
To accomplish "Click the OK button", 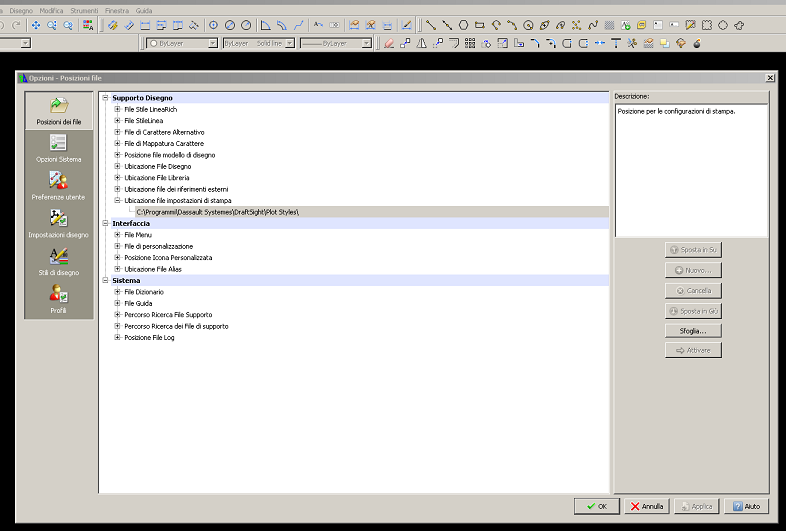I will point(597,506).
